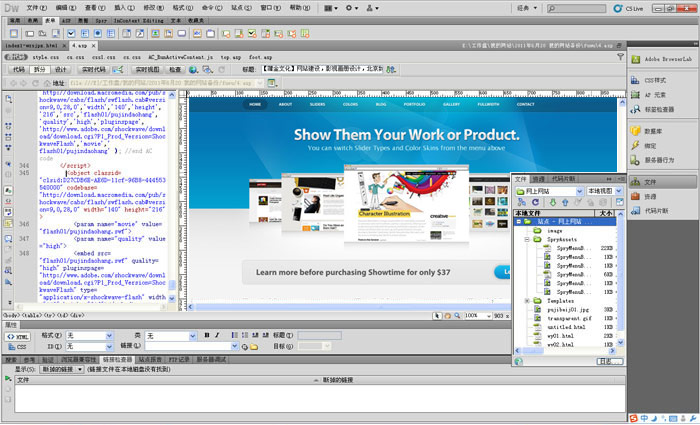Run the link checker green play icon

pyautogui.click(x=8, y=379)
